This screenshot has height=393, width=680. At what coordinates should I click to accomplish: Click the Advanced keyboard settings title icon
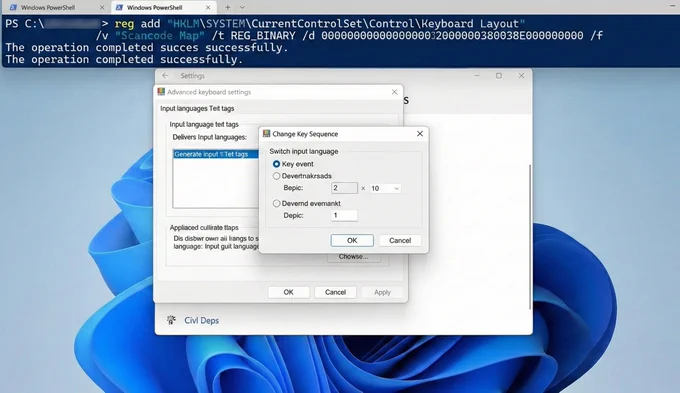point(161,92)
